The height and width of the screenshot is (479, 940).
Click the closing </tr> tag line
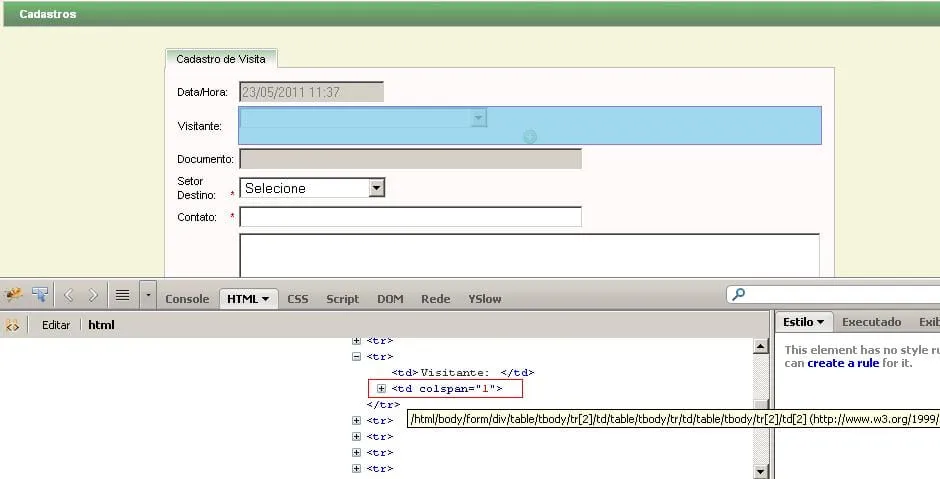(x=383, y=405)
